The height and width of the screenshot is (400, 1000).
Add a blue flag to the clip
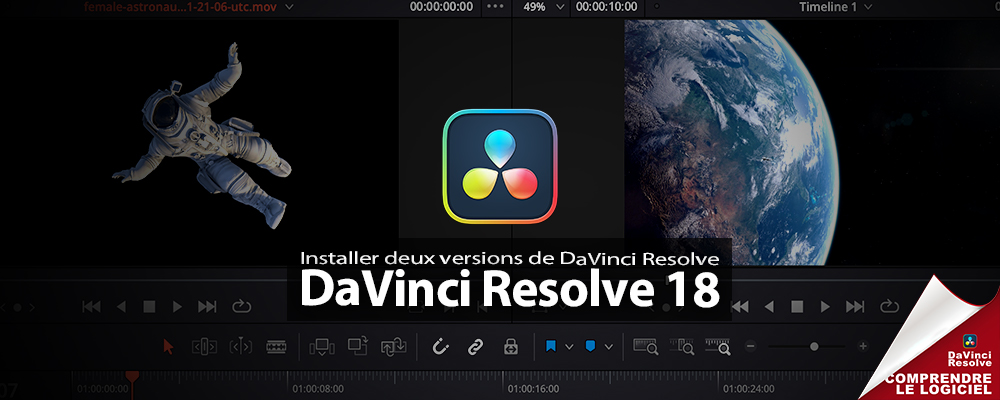(x=551, y=346)
